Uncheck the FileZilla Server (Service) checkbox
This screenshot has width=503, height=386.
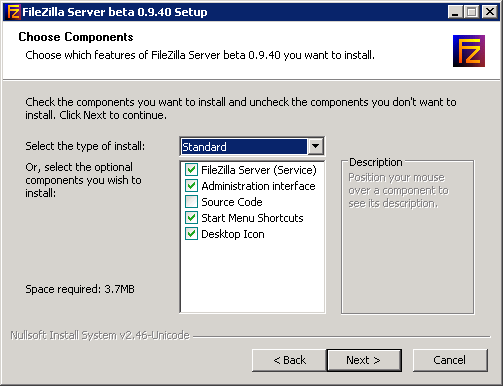pos(191,170)
